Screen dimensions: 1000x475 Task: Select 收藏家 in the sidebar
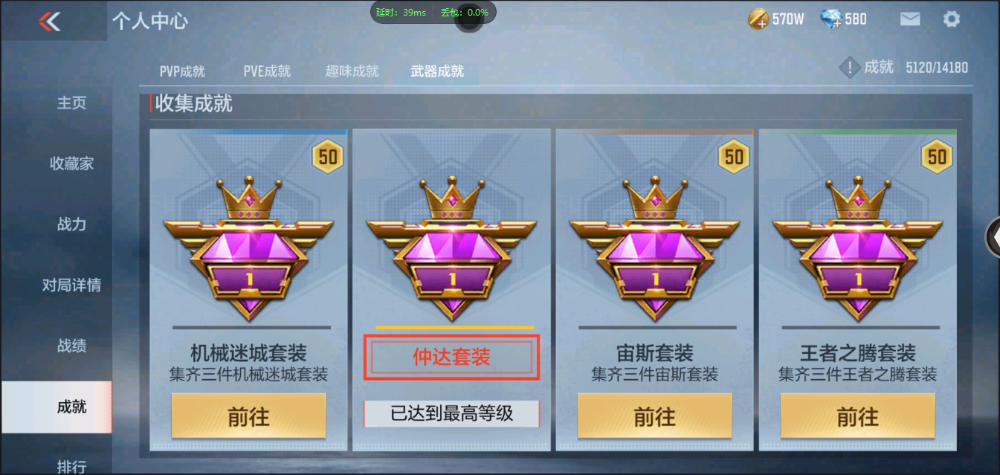71,164
